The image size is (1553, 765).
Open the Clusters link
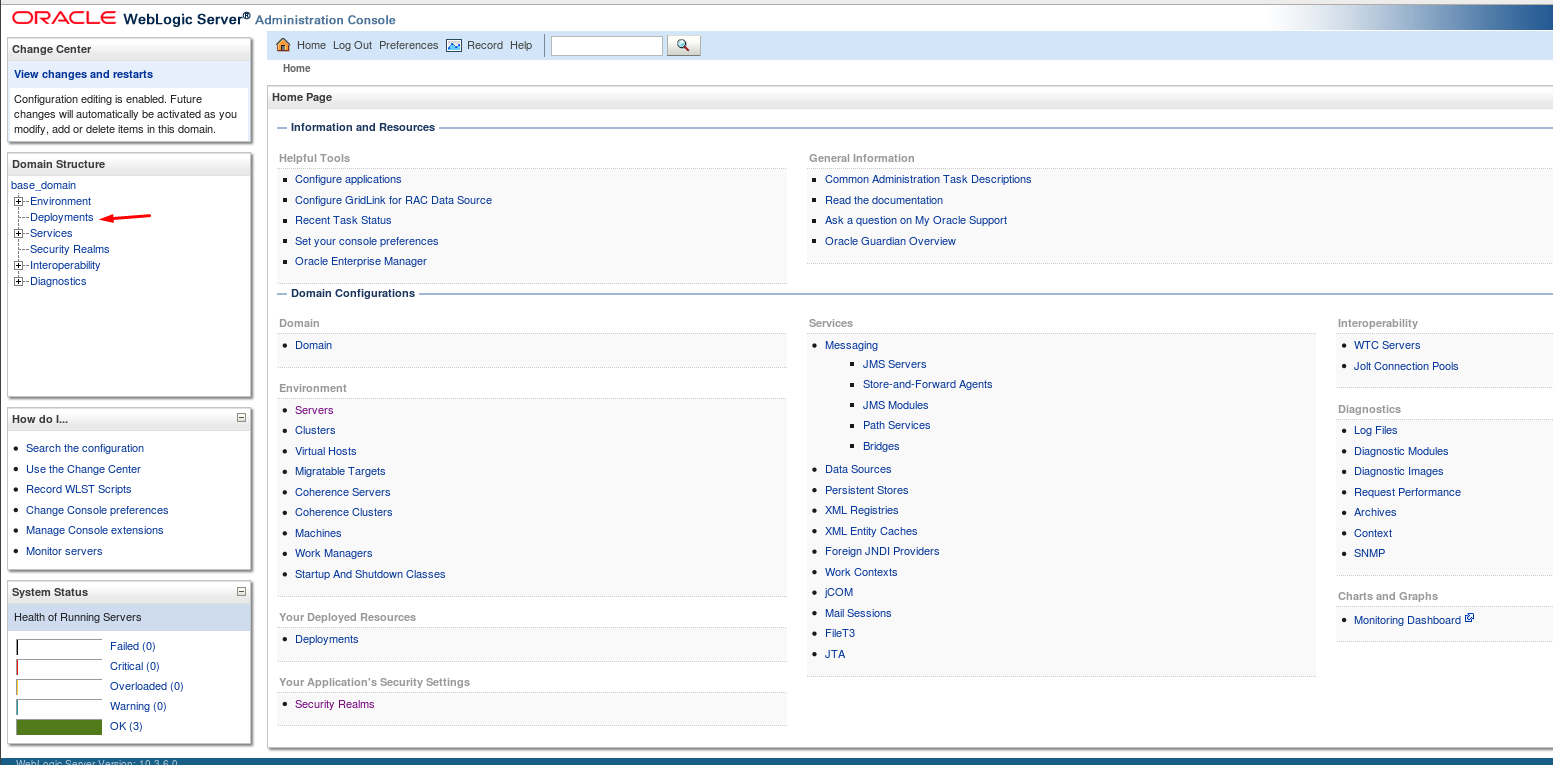click(x=315, y=430)
